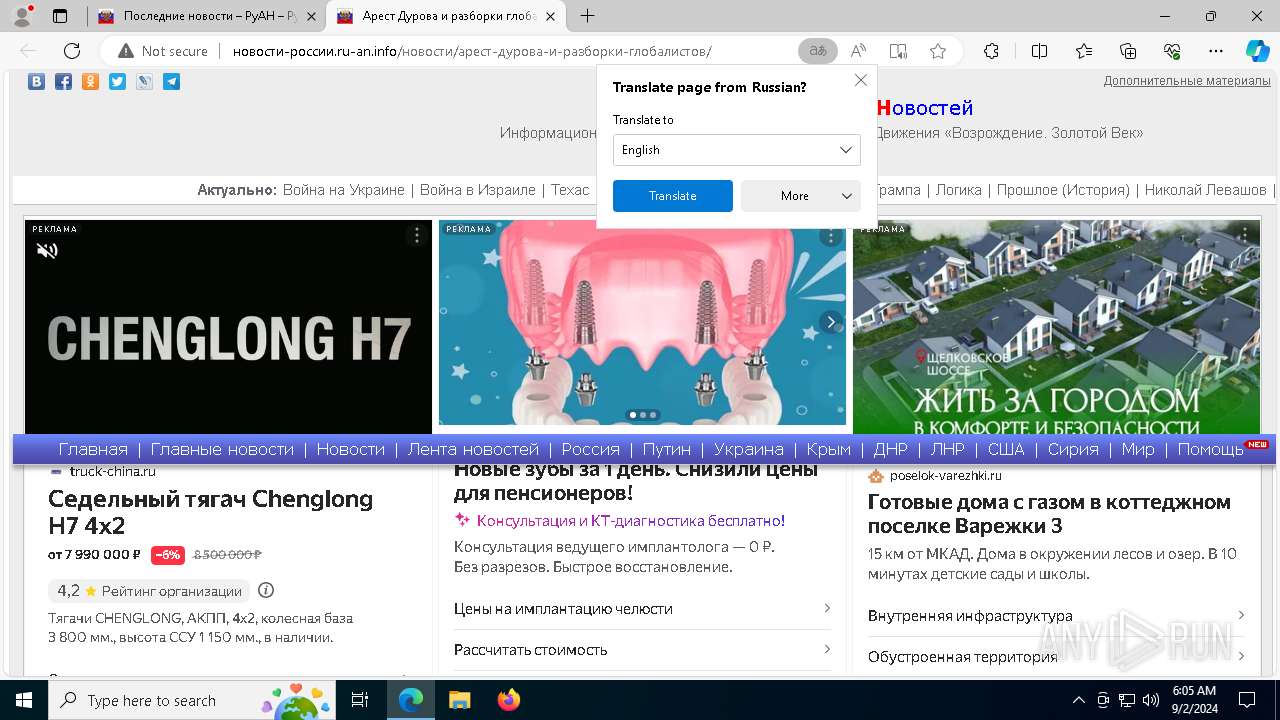Open Edge Settings and more menu

coord(1216,51)
